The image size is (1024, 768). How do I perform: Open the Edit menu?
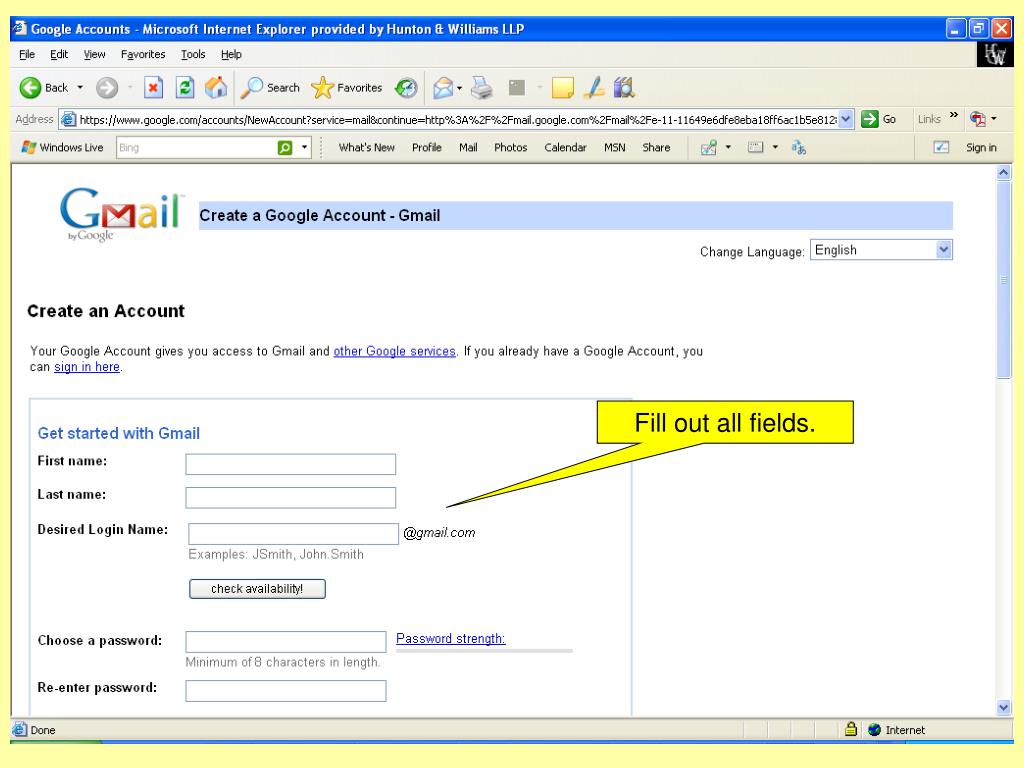[x=59, y=54]
